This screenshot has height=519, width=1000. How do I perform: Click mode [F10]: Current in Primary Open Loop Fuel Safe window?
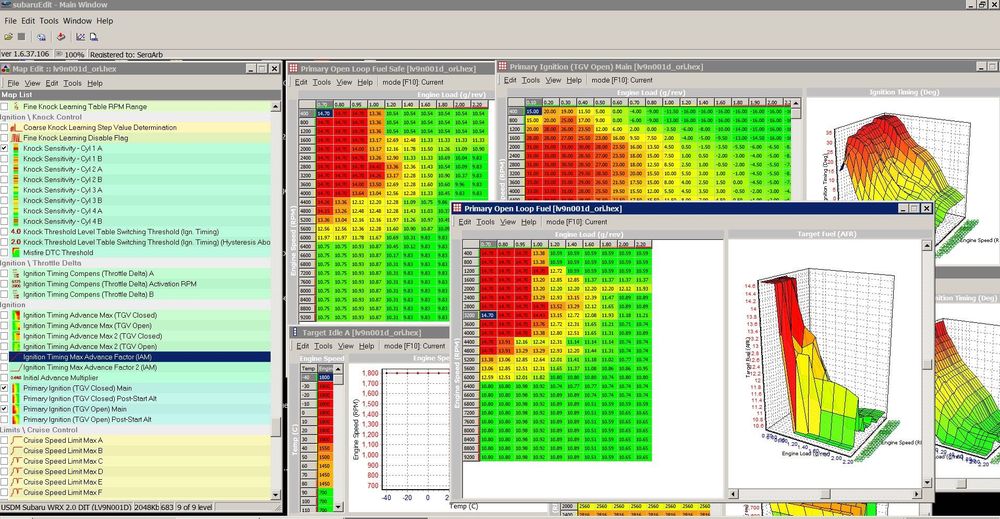[413, 82]
